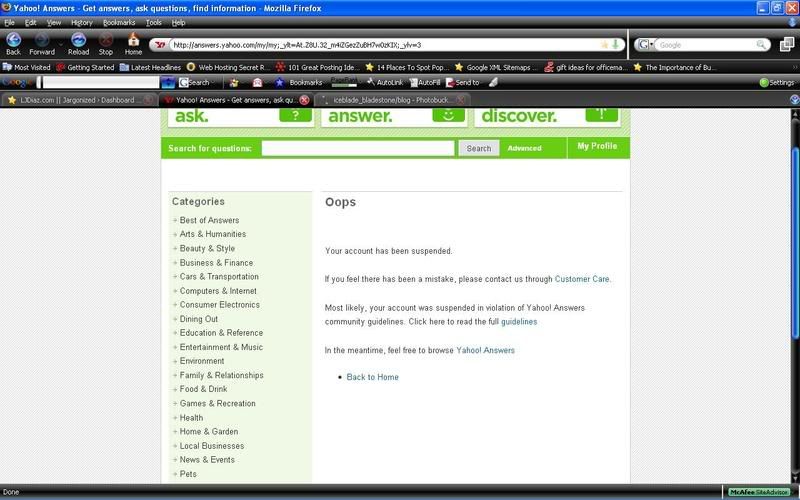Open Google toolbar Bookmarks
This screenshot has height=500, width=800.
[299, 82]
